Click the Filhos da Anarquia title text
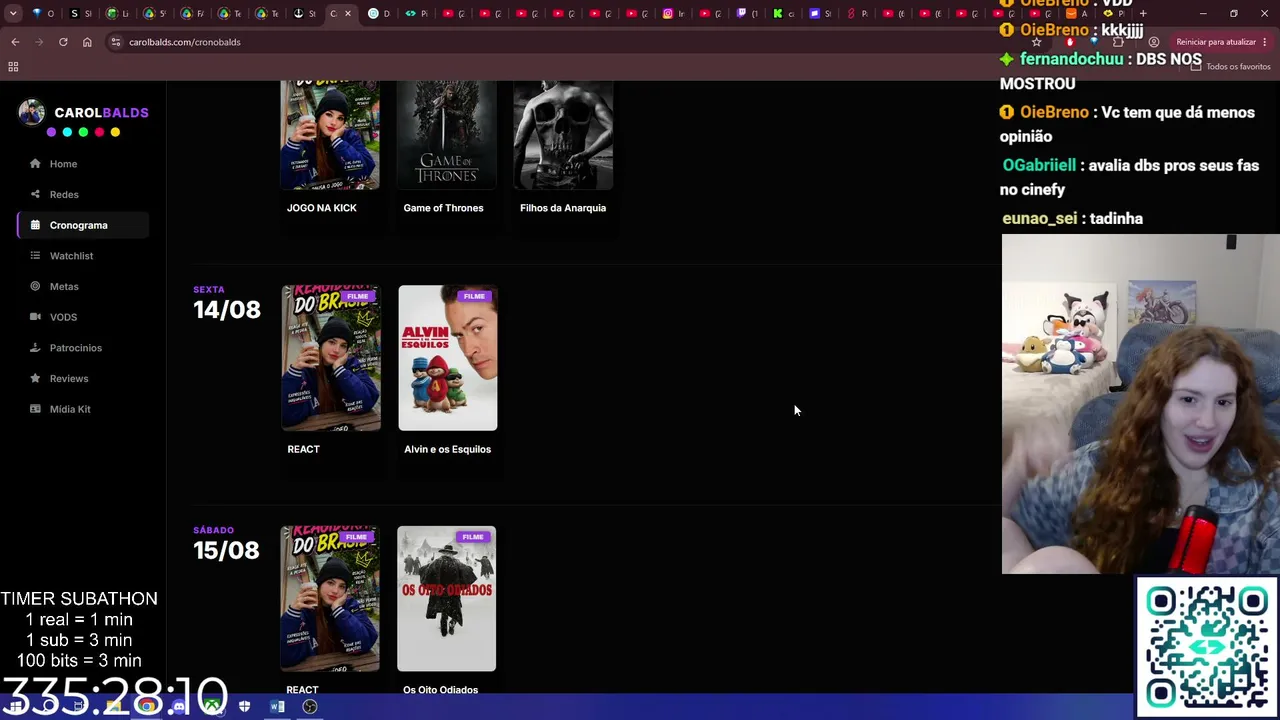 point(563,208)
